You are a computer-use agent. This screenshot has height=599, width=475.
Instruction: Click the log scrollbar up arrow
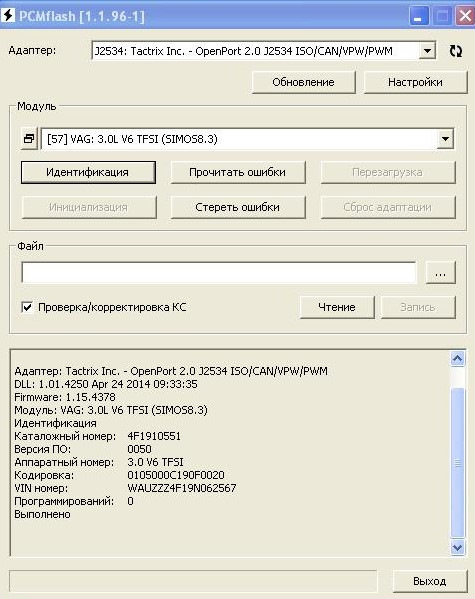pos(457,359)
